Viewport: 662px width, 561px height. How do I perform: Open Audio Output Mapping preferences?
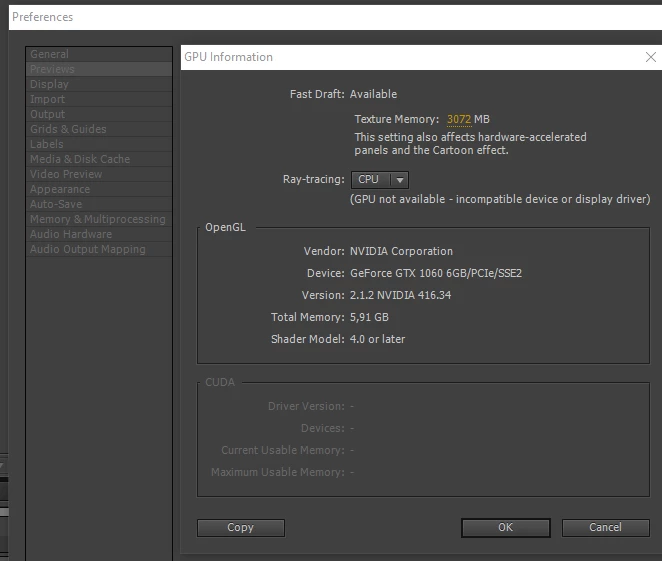tap(99, 249)
